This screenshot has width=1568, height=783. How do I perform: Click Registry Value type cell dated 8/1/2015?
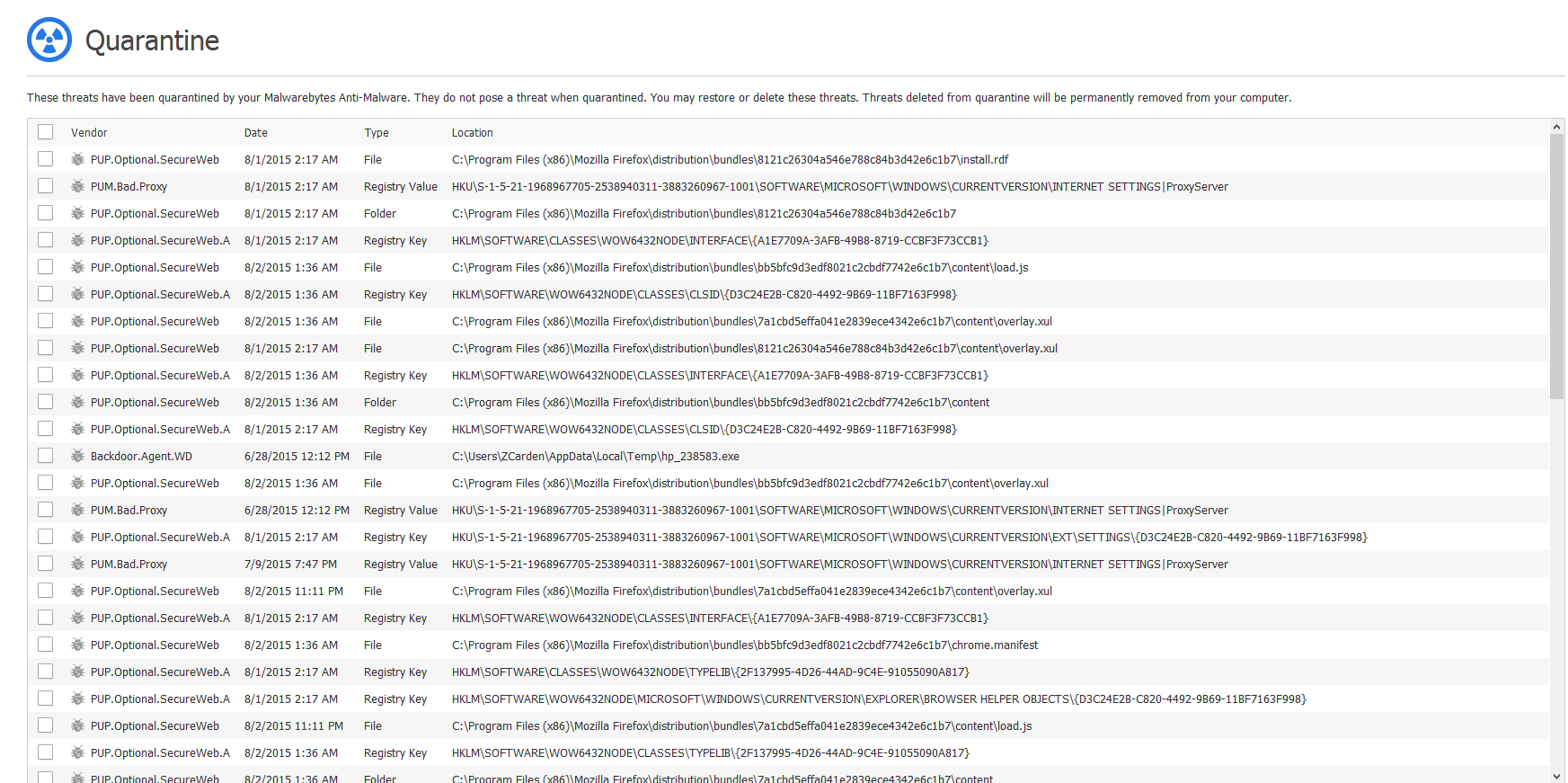coord(401,186)
